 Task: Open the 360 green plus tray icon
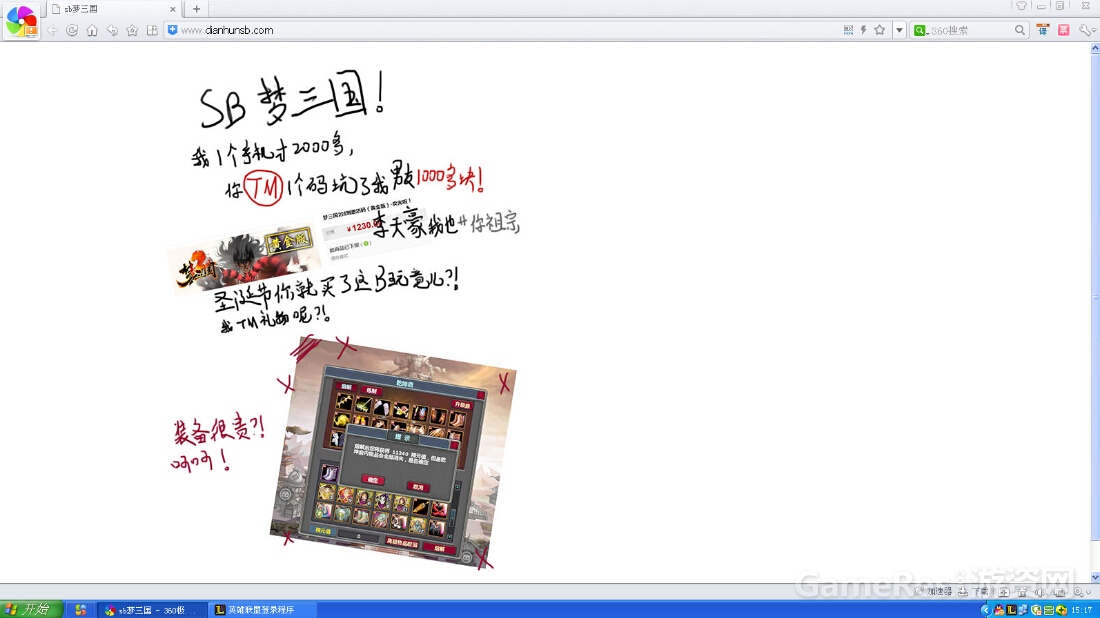click(x=1061, y=610)
